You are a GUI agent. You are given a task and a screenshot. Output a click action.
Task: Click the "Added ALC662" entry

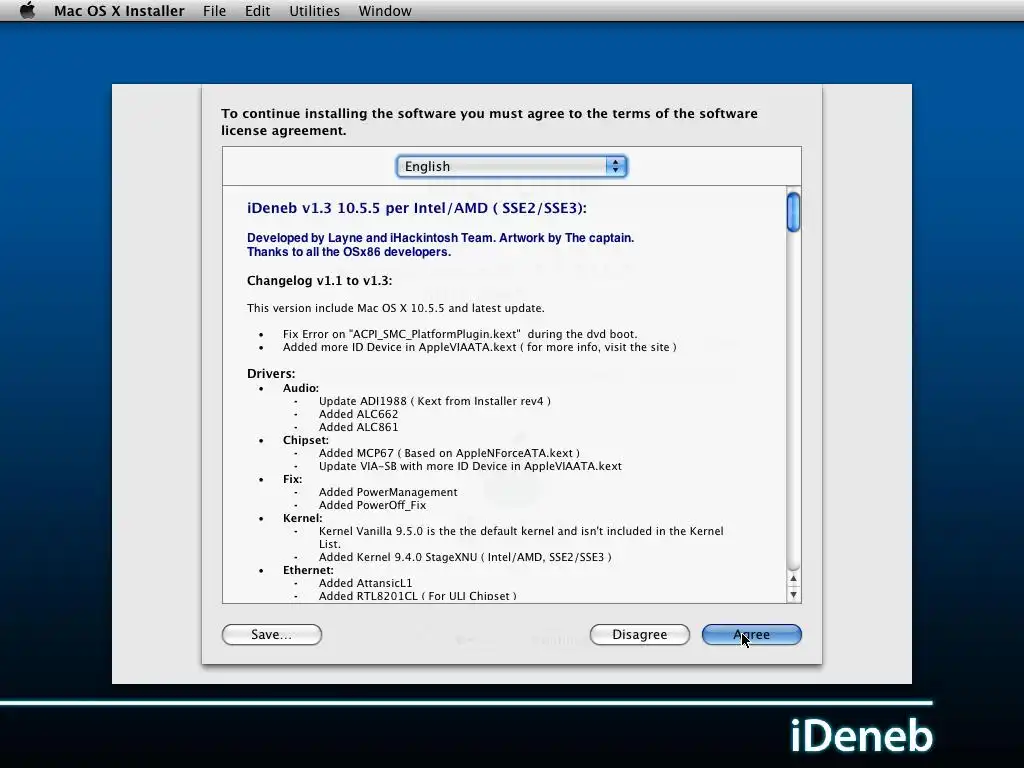[x=359, y=414]
